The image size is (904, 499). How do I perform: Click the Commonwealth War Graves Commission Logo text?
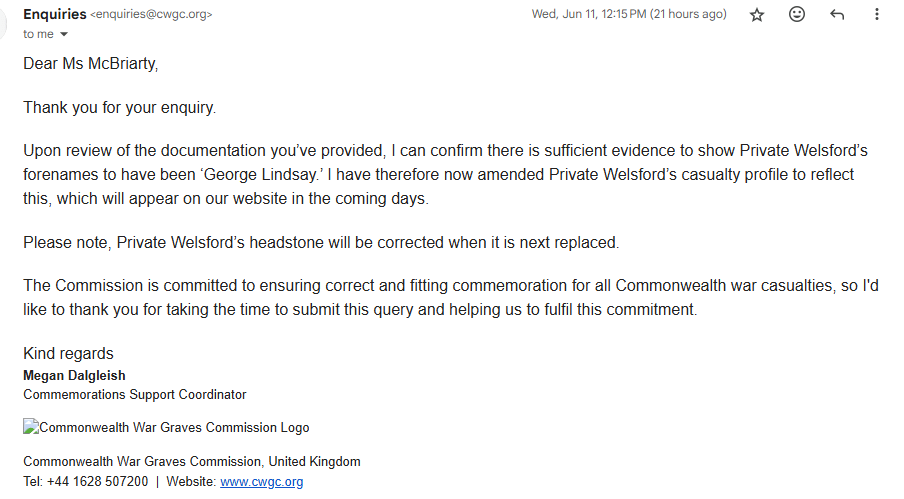pos(174,427)
